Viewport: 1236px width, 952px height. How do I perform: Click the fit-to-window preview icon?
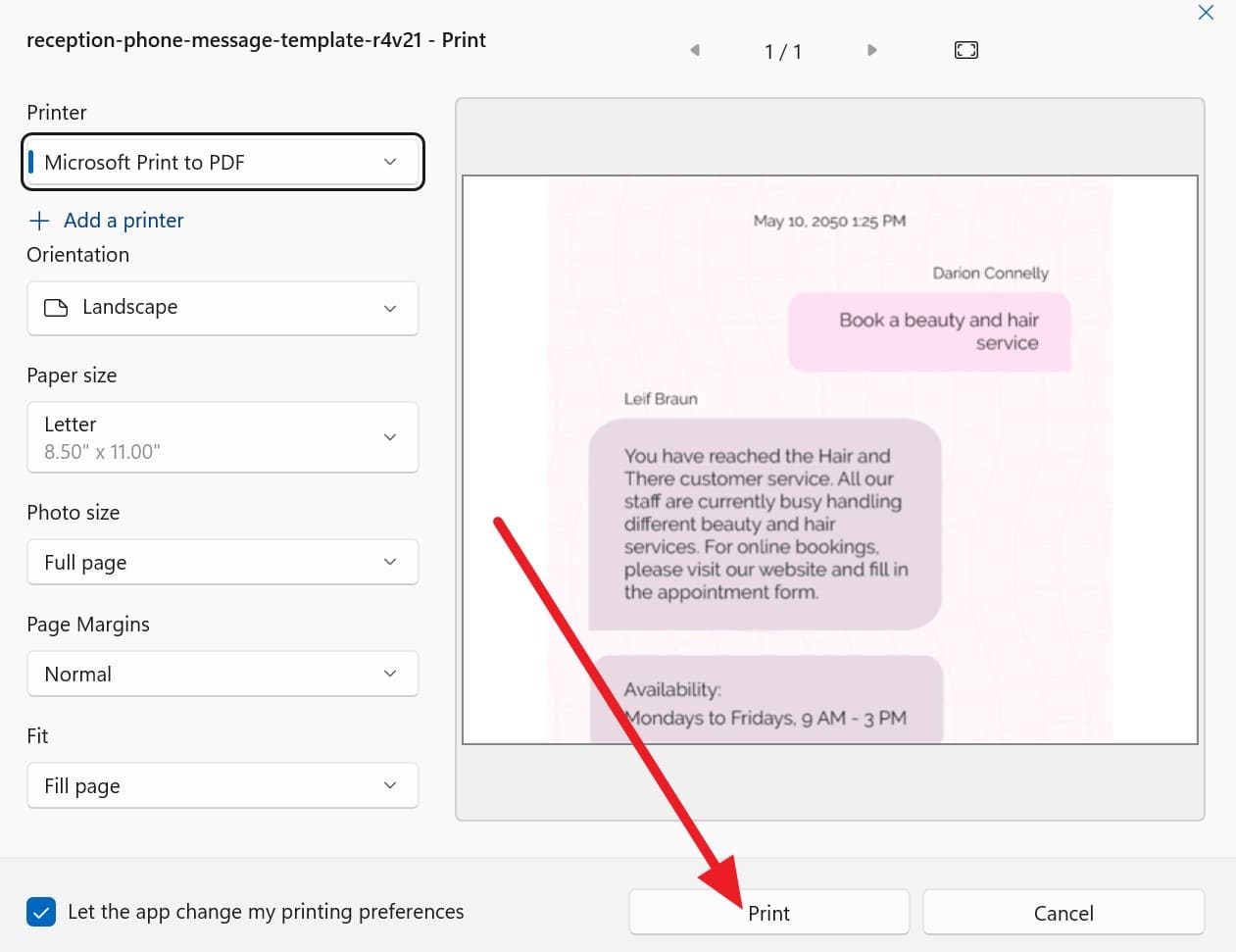[x=965, y=49]
